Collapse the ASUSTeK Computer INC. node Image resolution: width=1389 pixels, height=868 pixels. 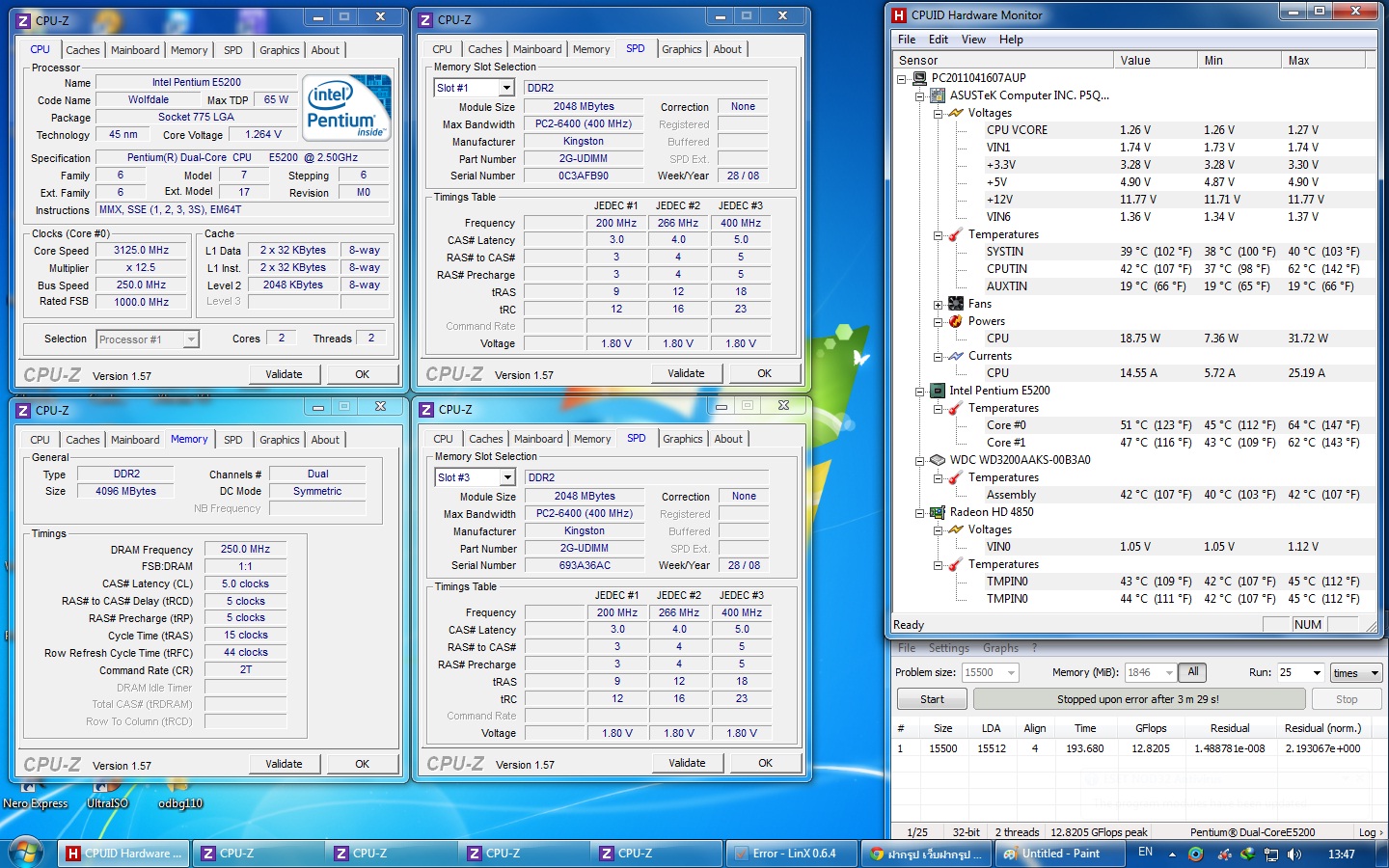(920, 96)
